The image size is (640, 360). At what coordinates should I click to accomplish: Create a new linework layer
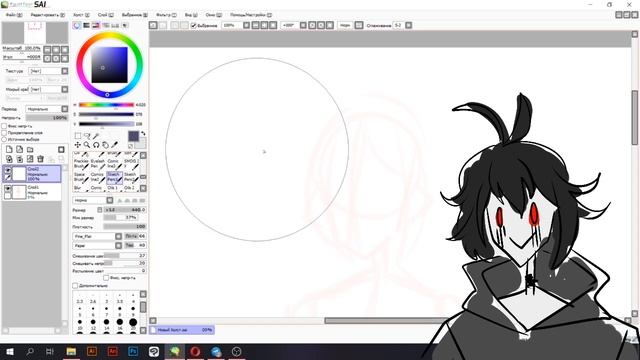[x=20, y=149]
